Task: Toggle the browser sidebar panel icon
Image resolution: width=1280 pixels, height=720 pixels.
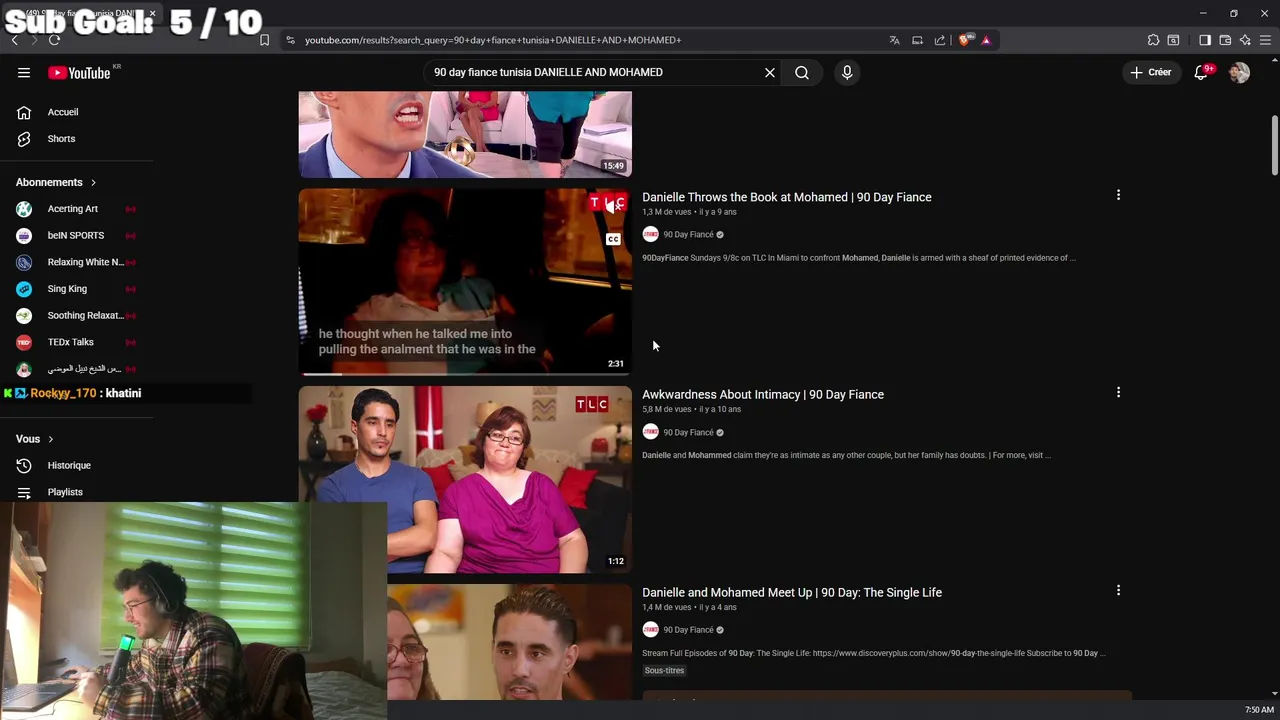Action: tap(1205, 40)
